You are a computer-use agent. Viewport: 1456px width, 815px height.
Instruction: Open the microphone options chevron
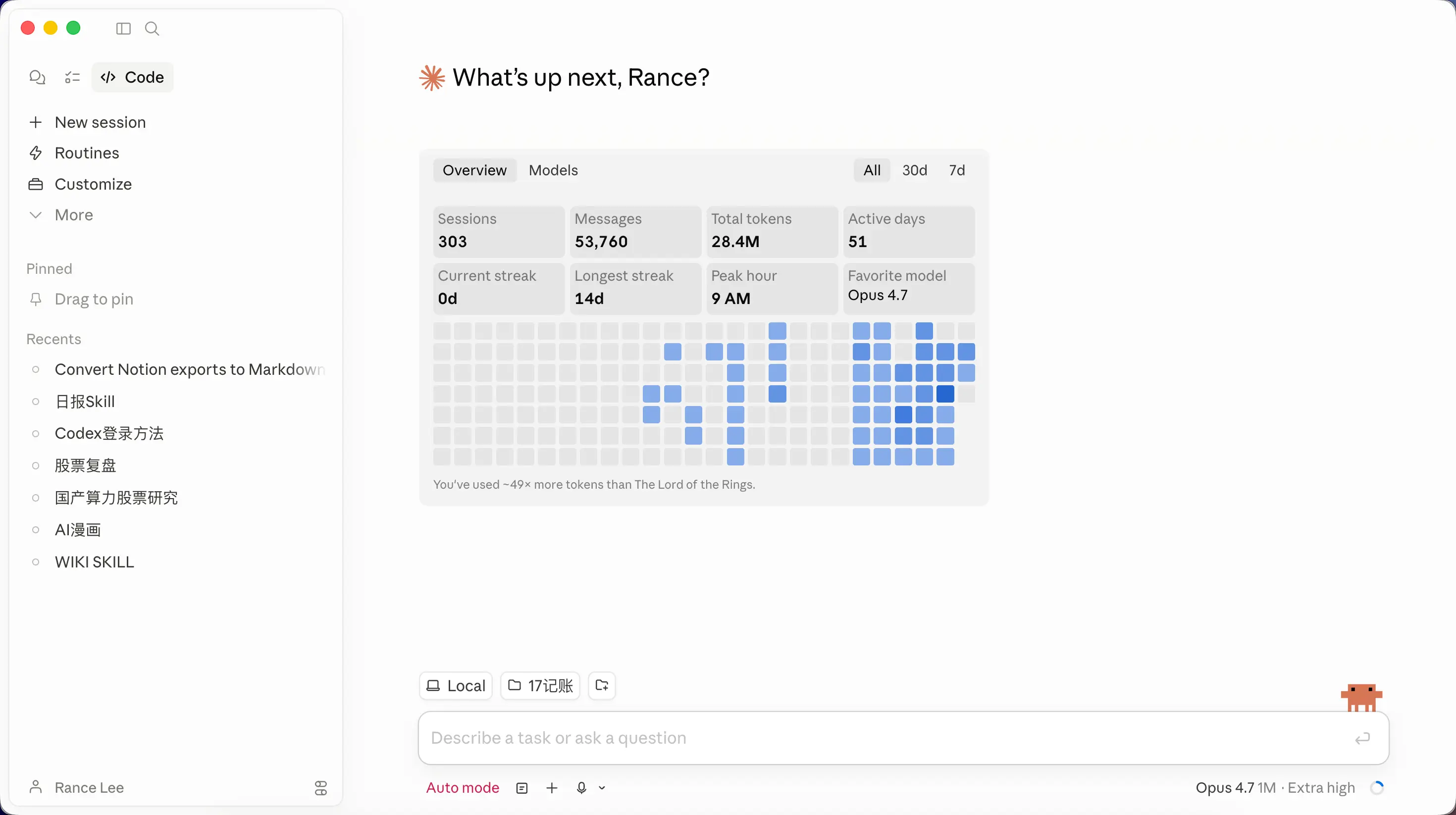pos(602,787)
